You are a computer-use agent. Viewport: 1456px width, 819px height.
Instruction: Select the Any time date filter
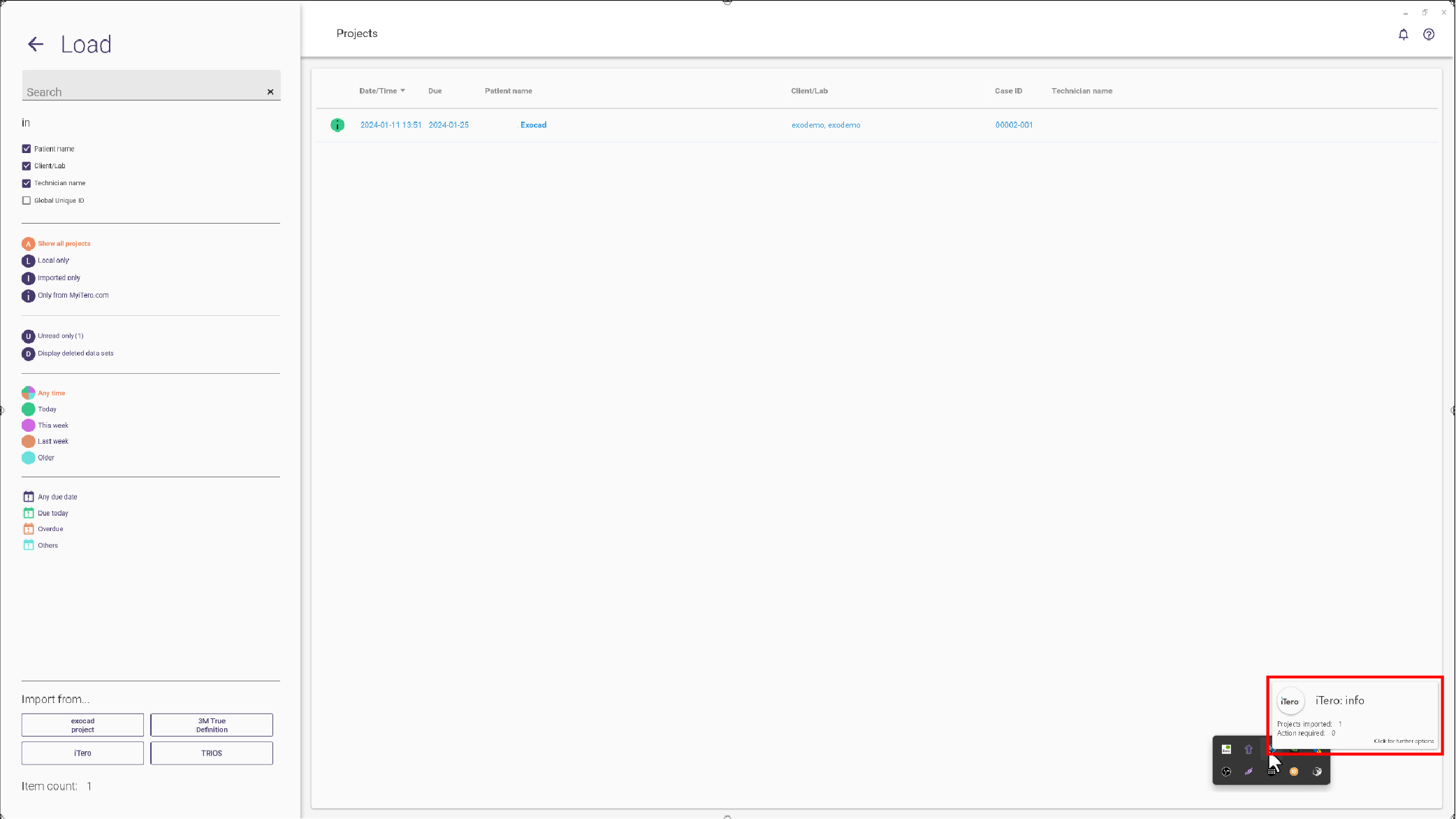(x=43, y=393)
